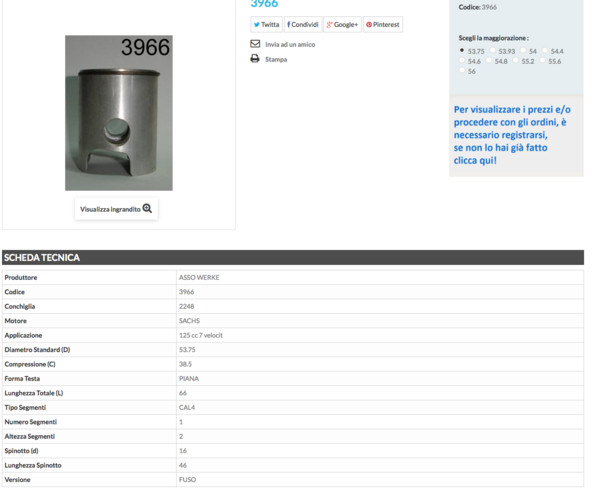The height and width of the screenshot is (488, 595).
Task: Click the registration notice 'clicca qui!' link
Action: [475, 161]
